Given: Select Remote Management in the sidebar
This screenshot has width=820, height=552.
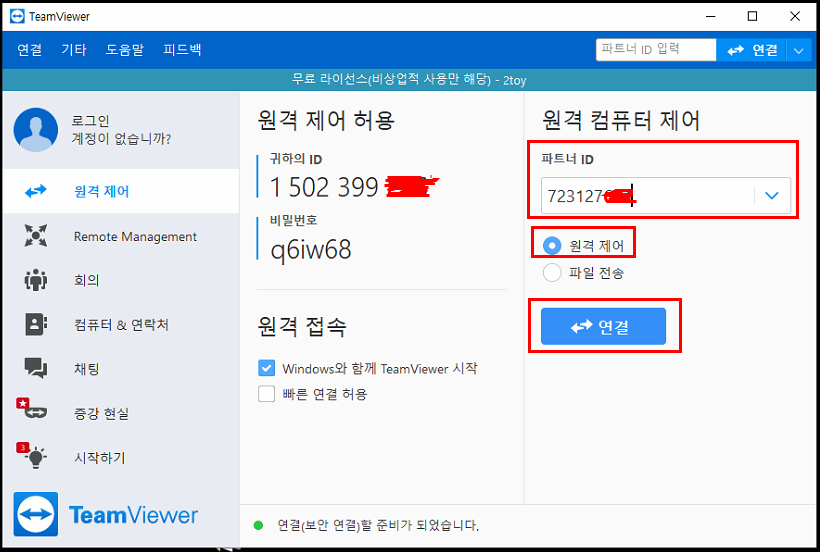Looking at the screenshot, I should pyautogui.click(x=121, y=236).
